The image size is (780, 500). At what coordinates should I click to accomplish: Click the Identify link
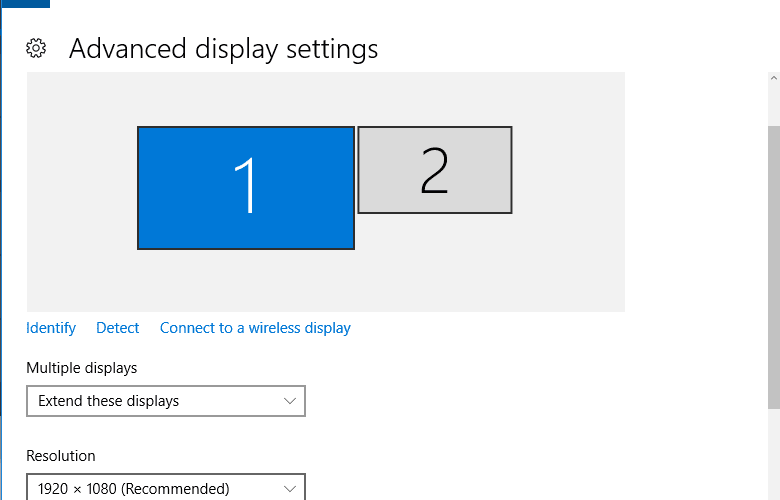pos(51,328)
